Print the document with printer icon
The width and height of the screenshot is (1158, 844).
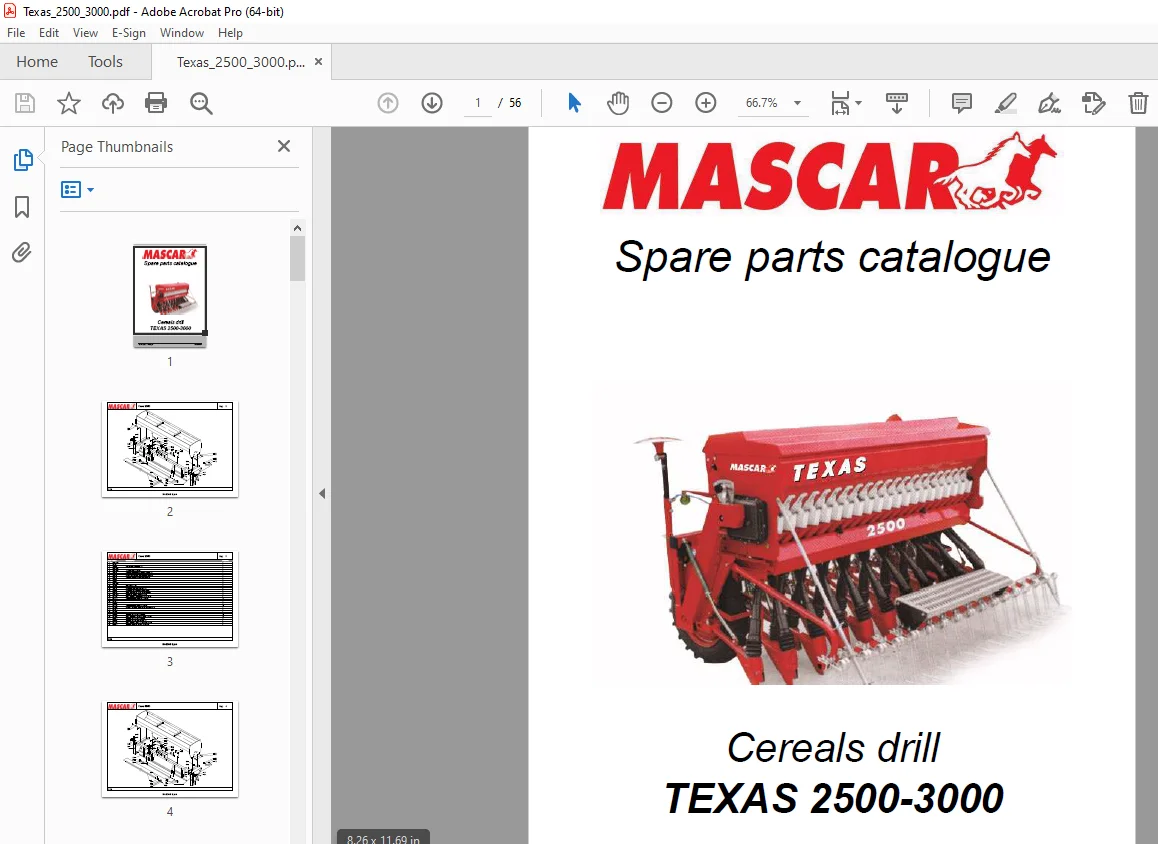[156, 103]
